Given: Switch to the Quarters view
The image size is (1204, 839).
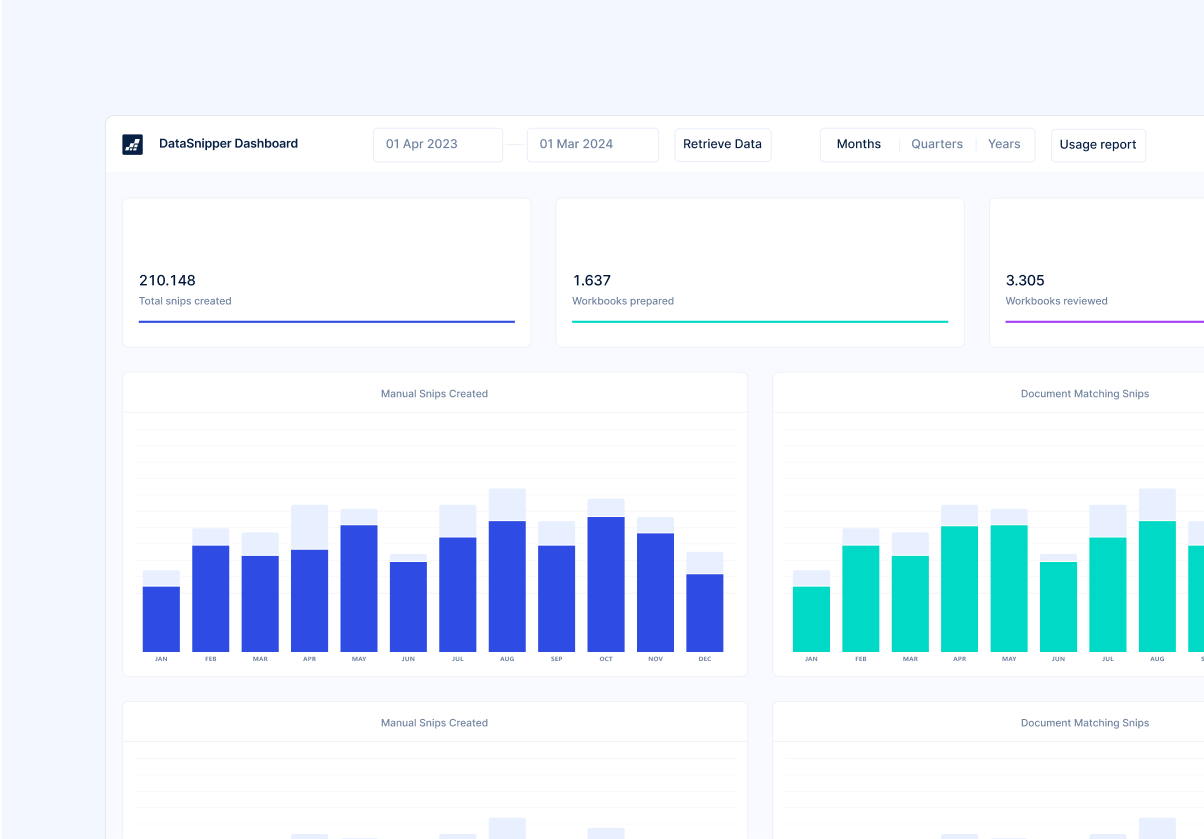Looking at the screenshot, I should [937, 144].
